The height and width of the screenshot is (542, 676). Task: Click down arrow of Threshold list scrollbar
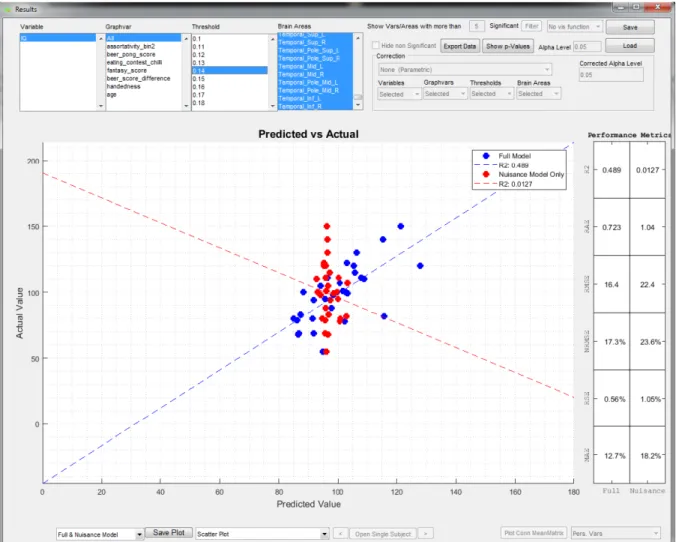272,106
